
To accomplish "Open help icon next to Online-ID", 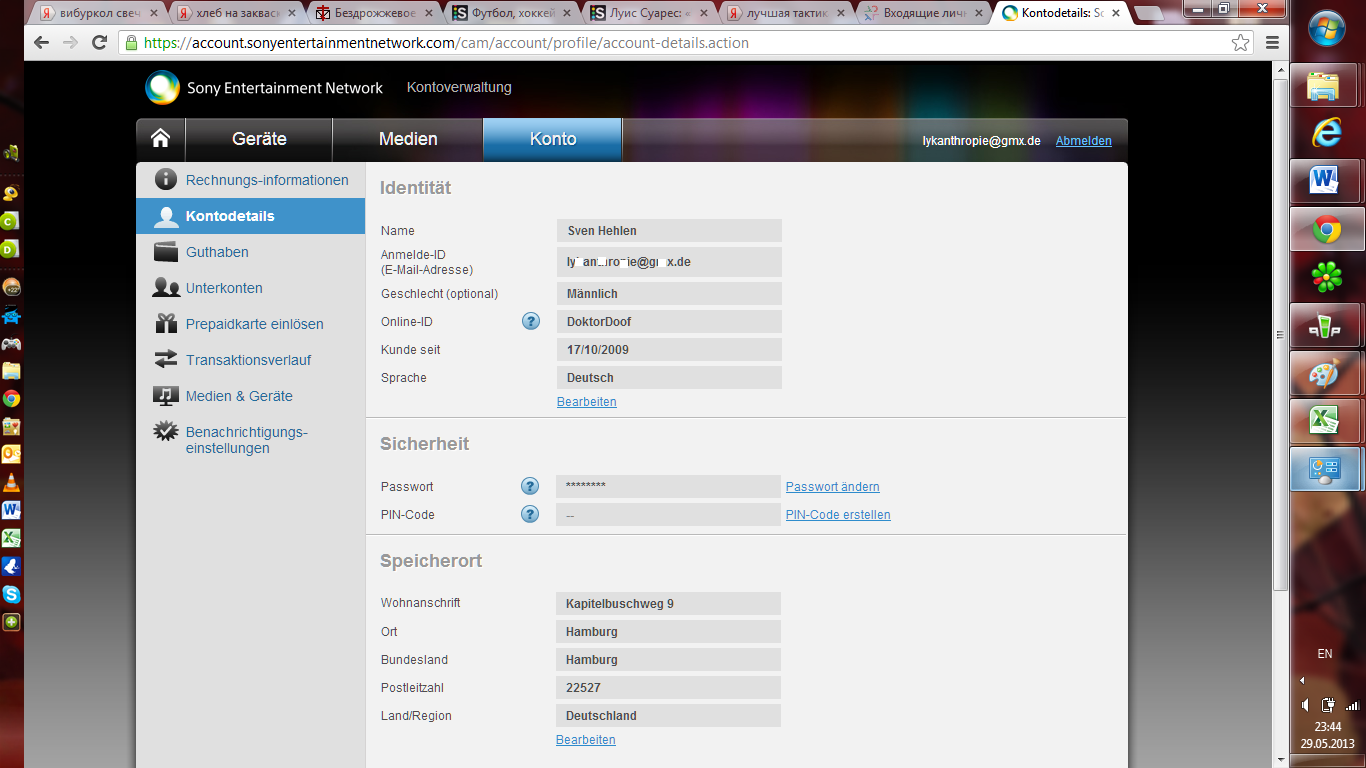I will (x=531, y=322).
